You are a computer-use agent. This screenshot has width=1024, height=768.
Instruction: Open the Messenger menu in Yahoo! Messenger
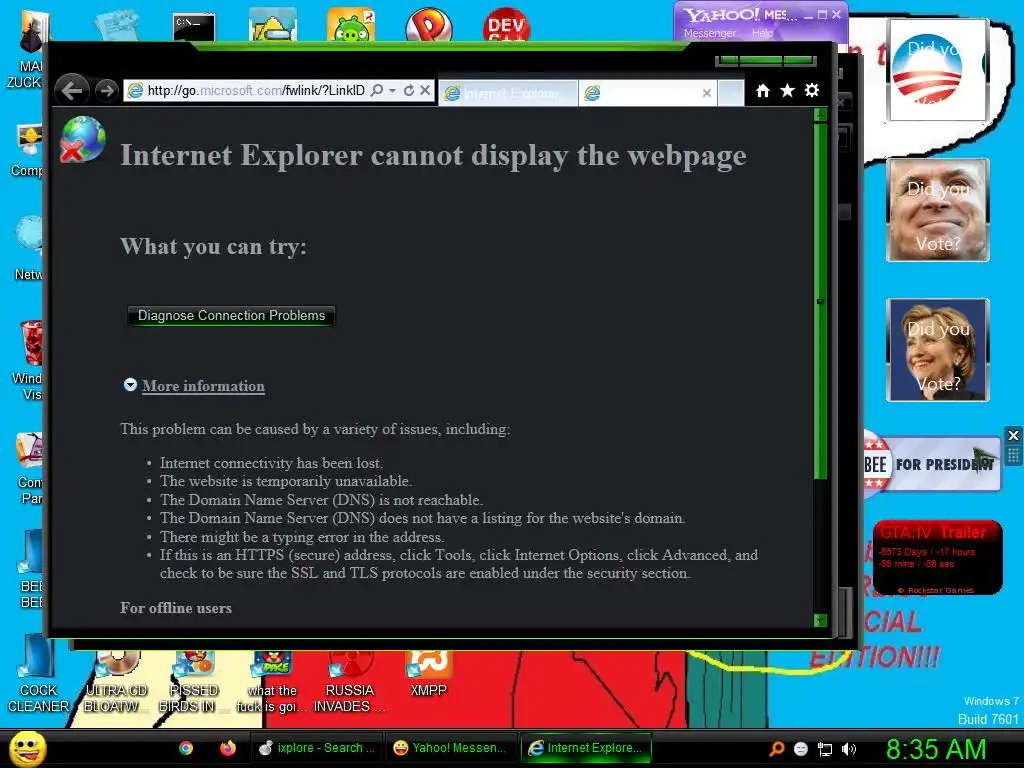[x=710, y=33]
